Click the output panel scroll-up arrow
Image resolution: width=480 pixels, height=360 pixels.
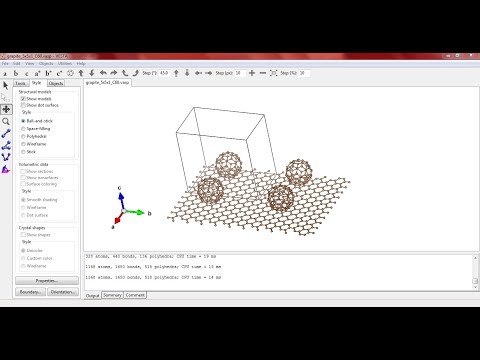tap(476, 258)
